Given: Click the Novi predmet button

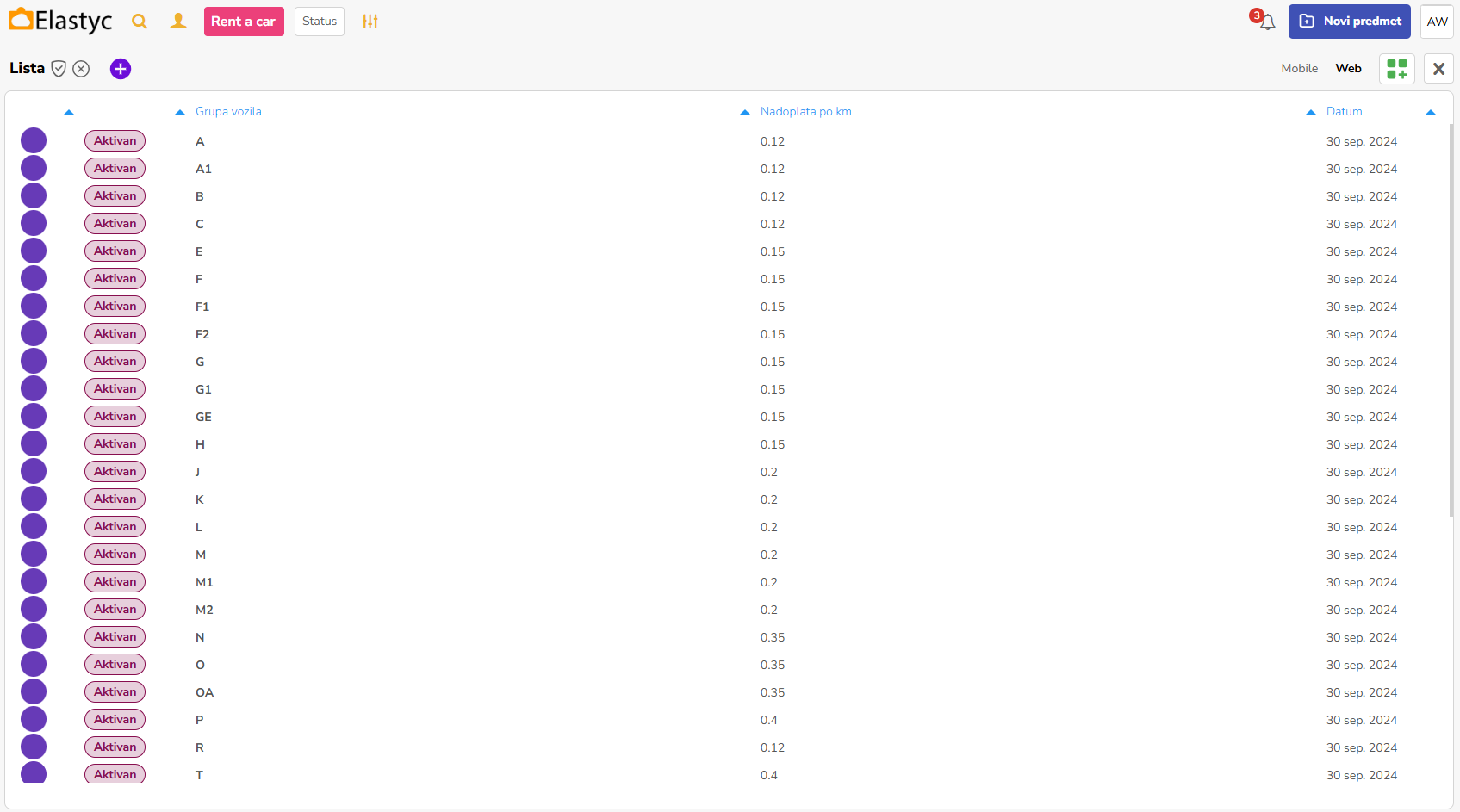Looking at the screenshot, I should [x=1349, y=22].
